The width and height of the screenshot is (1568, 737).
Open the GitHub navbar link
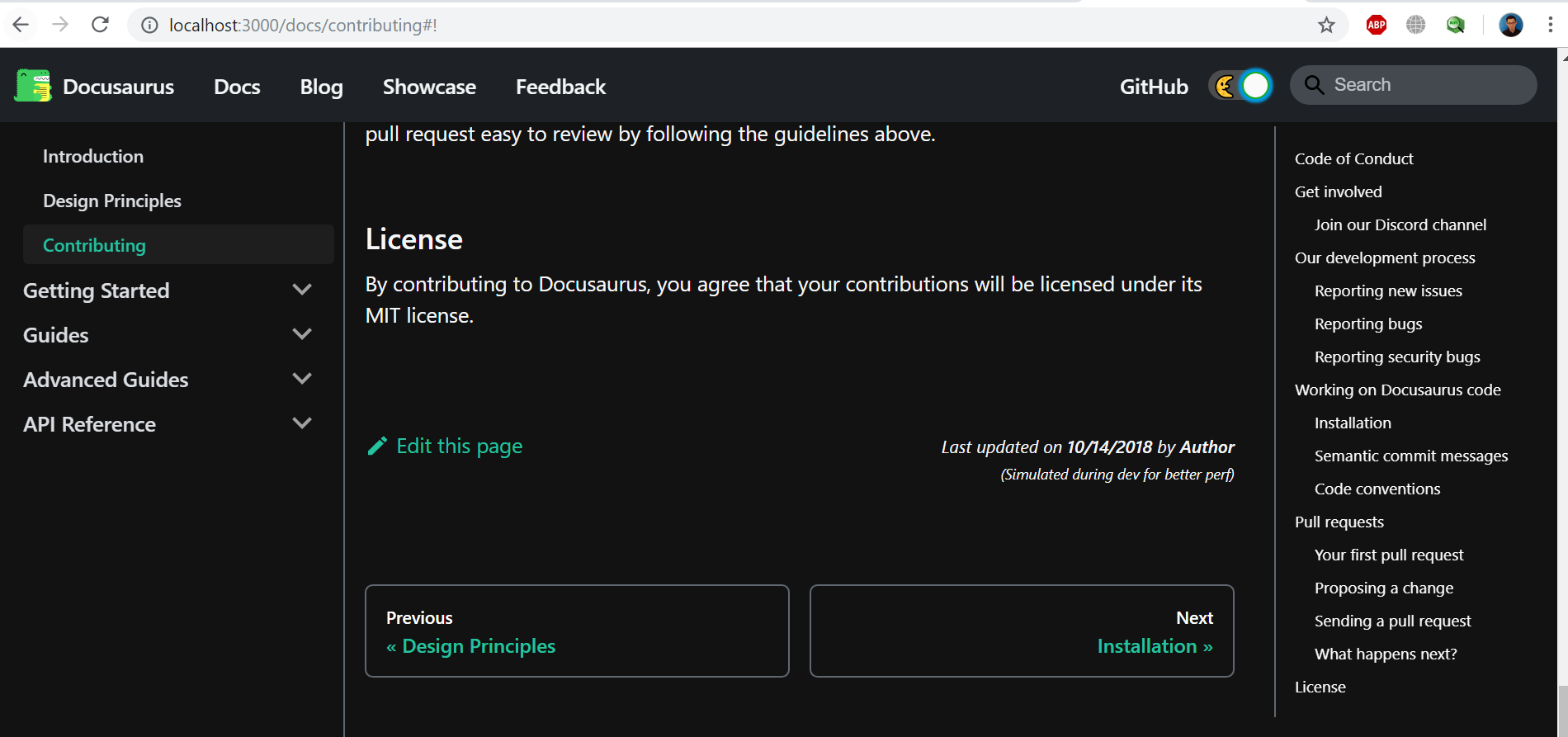1154,87
